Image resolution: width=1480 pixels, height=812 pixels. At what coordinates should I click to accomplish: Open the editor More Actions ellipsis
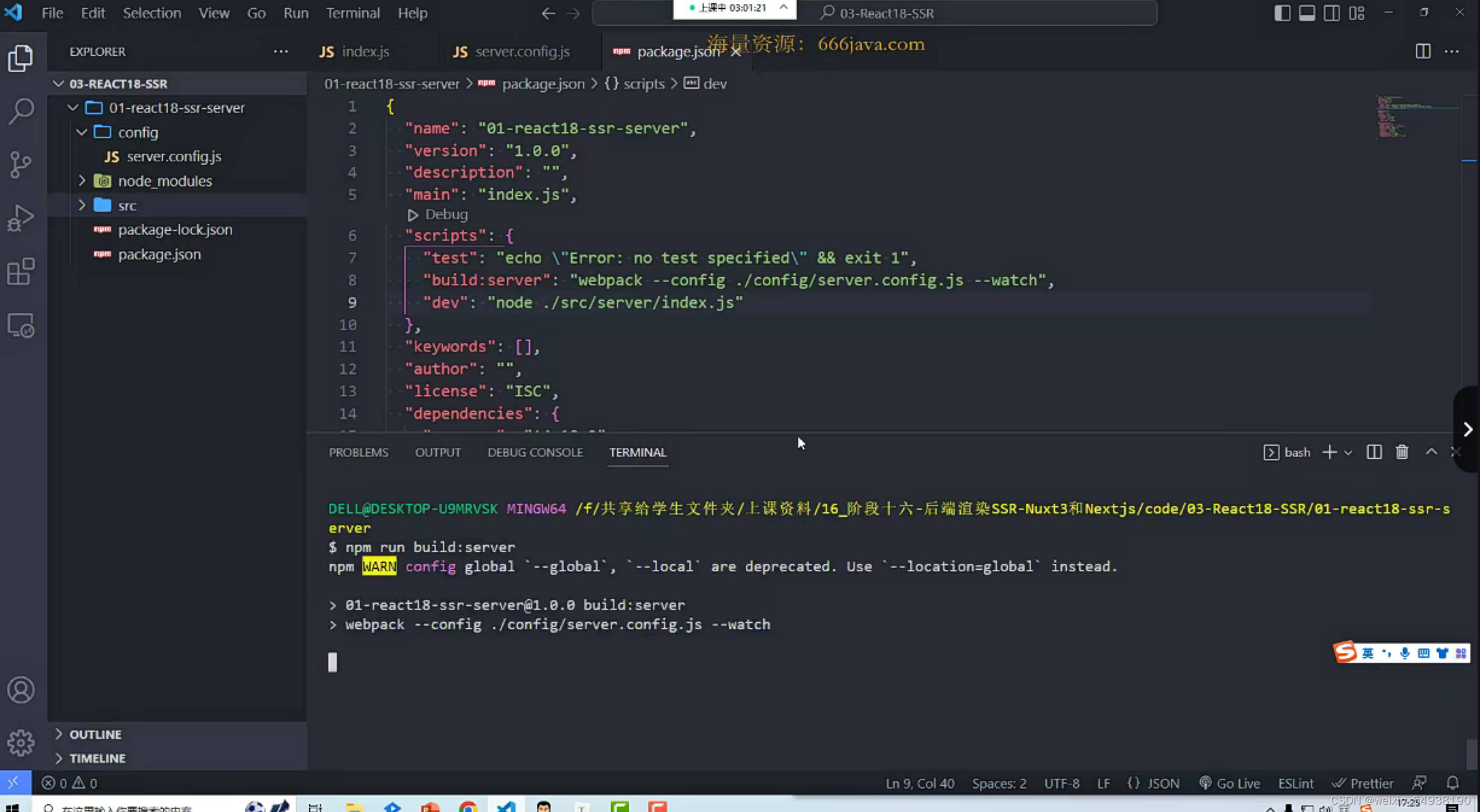tap(1452, 51)
